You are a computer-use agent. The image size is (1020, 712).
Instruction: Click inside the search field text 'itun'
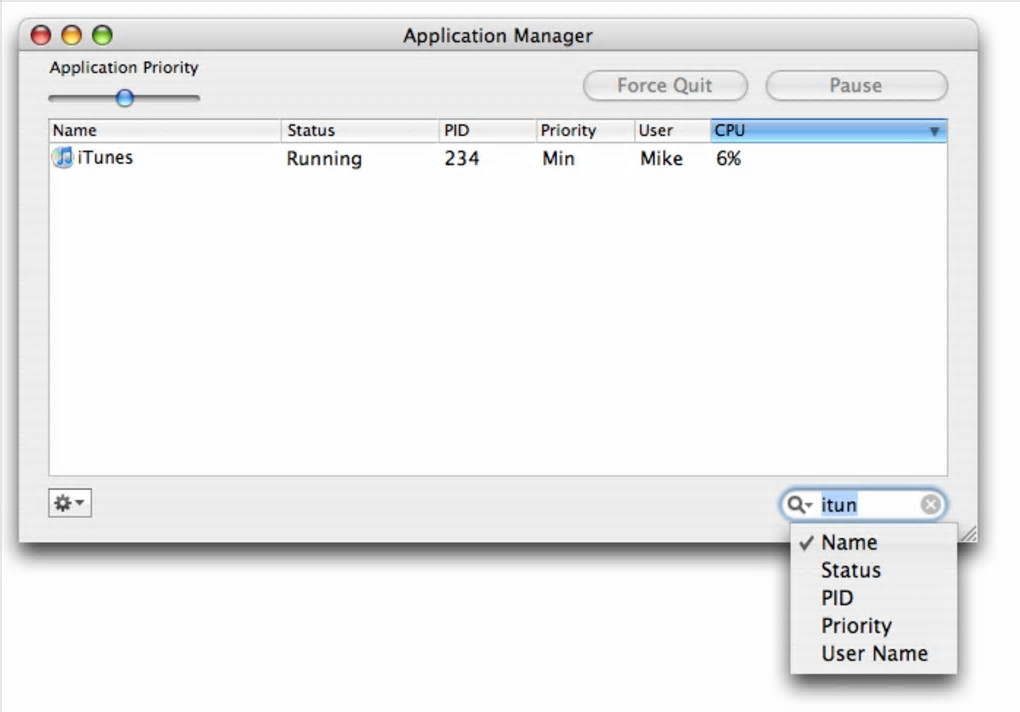point(839,505)
